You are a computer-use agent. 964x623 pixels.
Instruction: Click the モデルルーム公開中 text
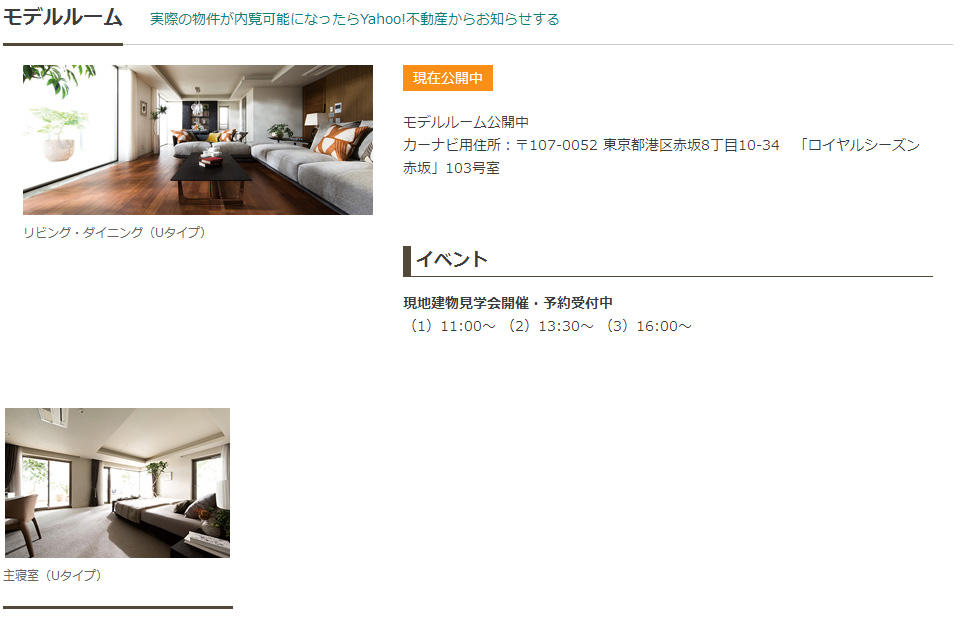point(466,122)
